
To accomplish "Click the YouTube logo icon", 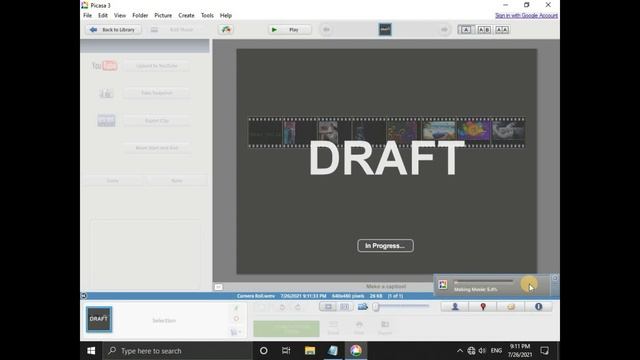I will [x=104, y=66].
